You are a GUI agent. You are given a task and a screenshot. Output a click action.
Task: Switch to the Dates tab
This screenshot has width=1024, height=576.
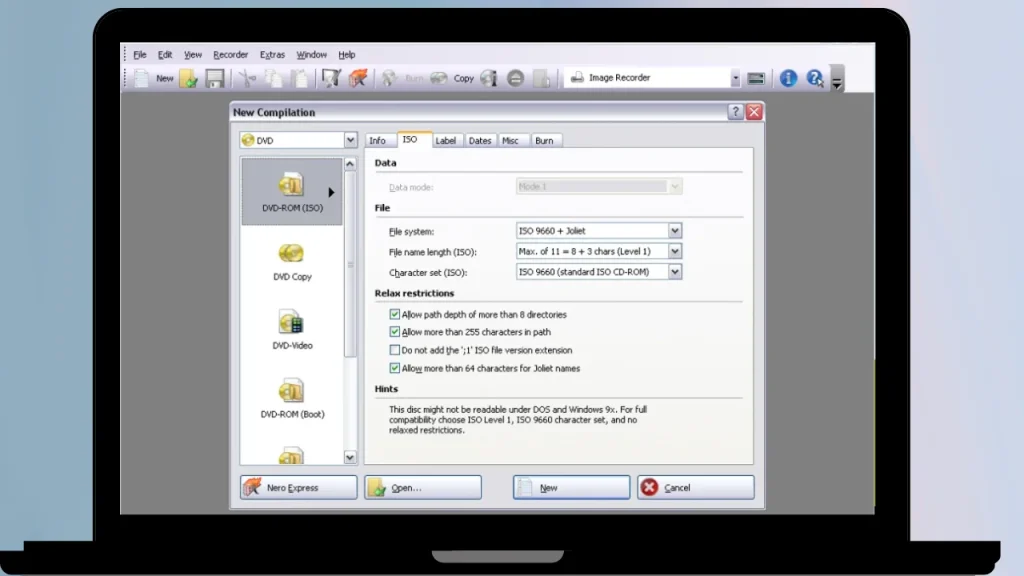(480, 140)
